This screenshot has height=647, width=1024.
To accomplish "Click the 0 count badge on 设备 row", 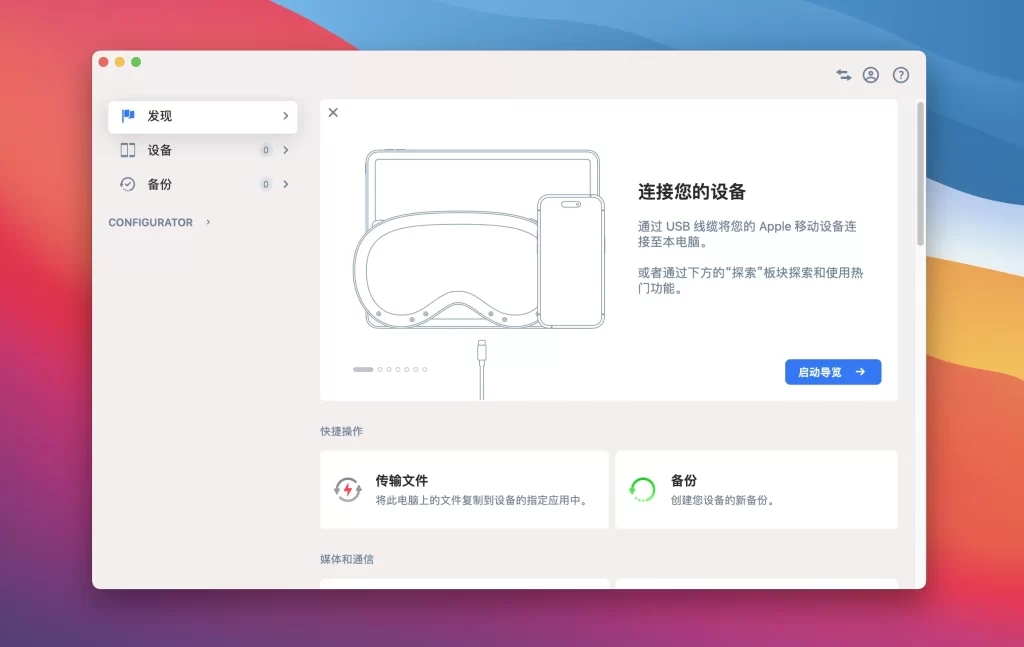I will click(x=266, y=150).
